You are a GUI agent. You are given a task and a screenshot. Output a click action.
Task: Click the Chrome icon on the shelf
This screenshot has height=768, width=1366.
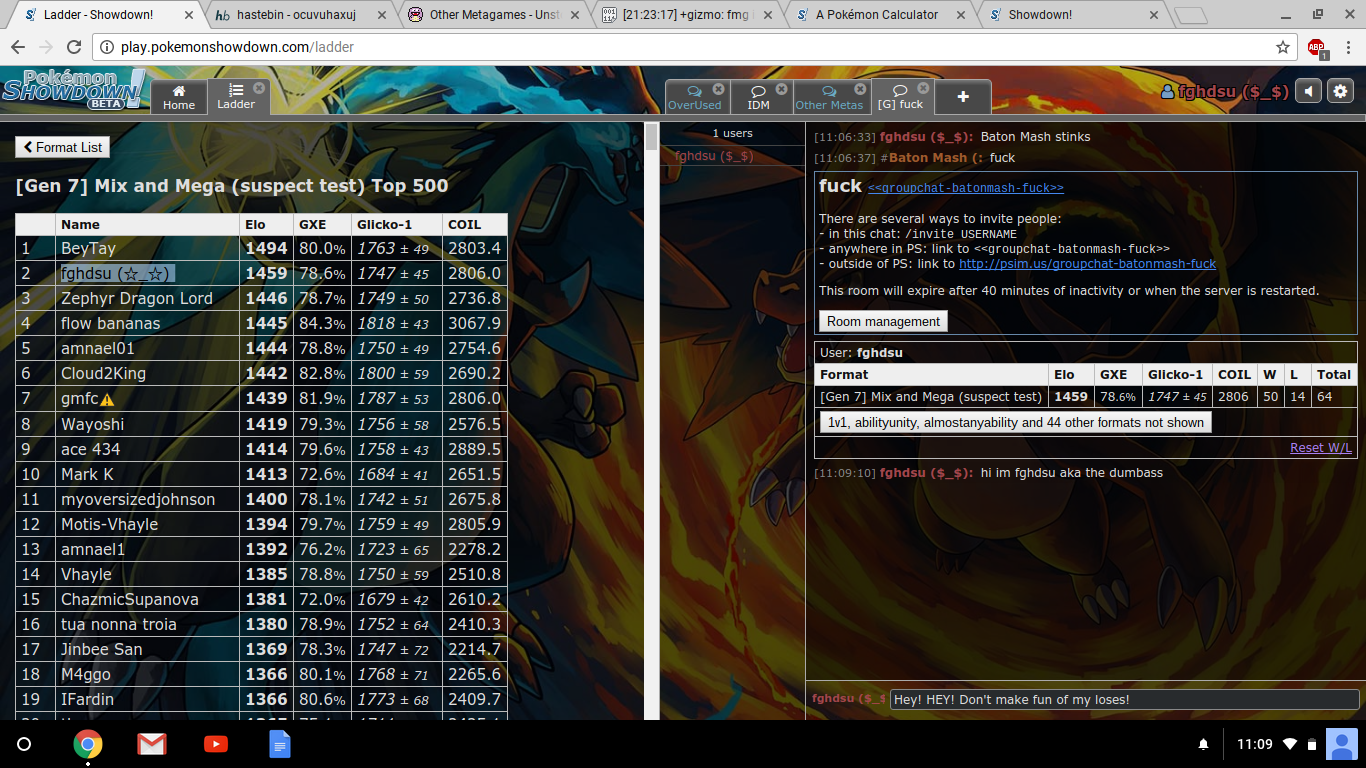click(88, 744)
